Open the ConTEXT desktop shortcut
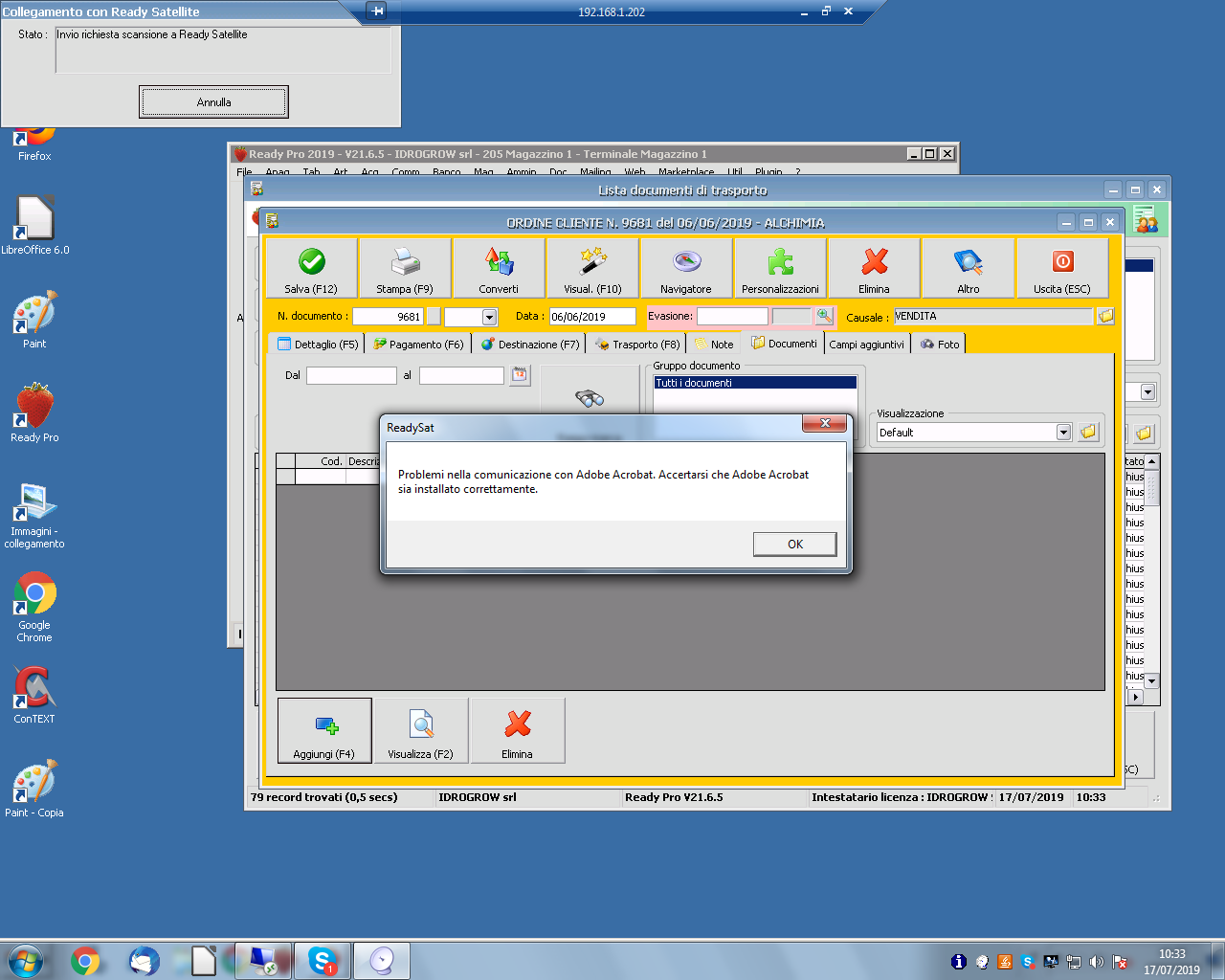Screen dimensions: 1225x980 (34, 694)
